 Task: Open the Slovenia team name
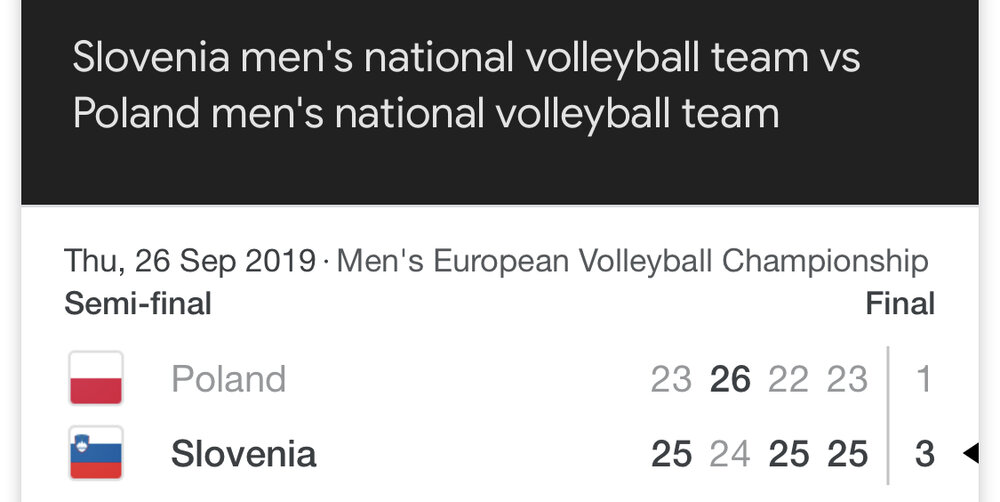click(244, 454)
